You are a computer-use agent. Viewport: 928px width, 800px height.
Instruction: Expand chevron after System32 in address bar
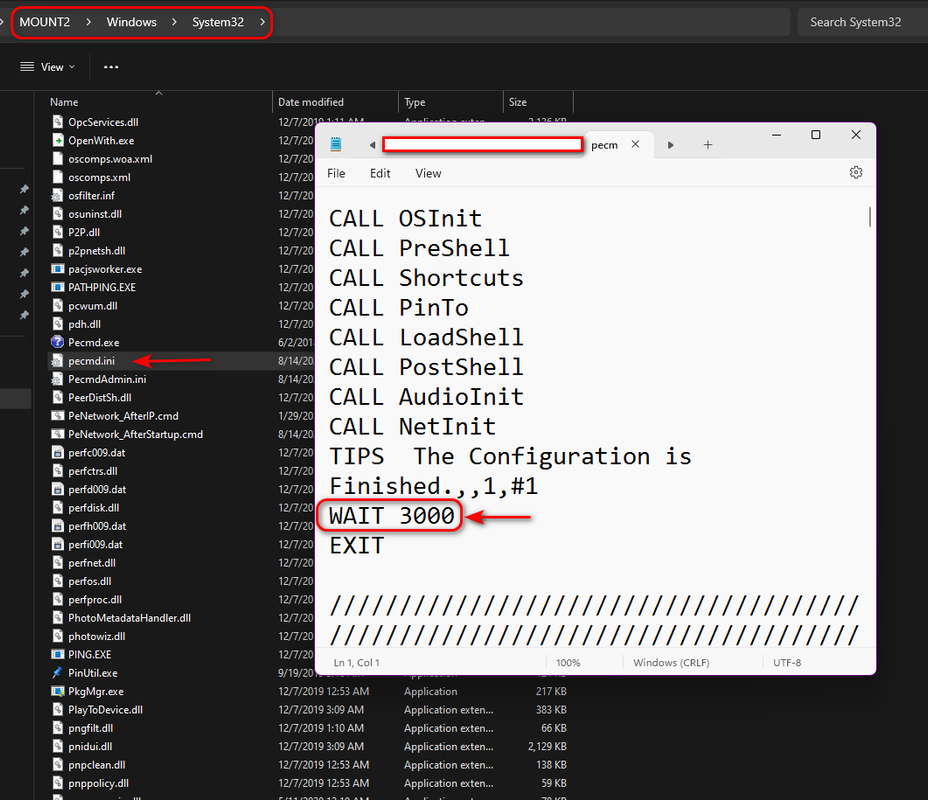(x=262, y=22)
